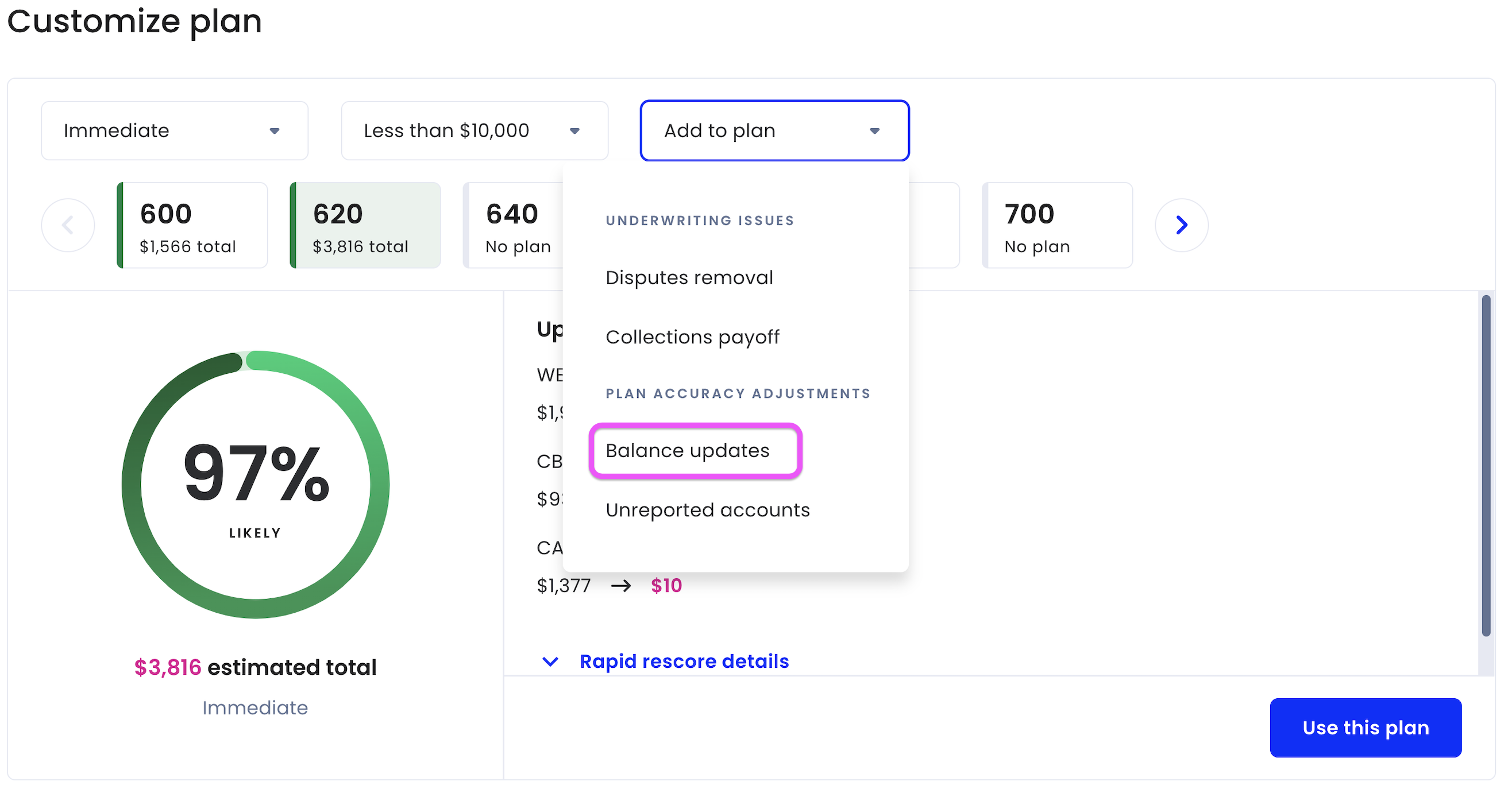Open the Less than $10,000 budget dropdown
Viewport: 1512px width, 789px height.
475,130
